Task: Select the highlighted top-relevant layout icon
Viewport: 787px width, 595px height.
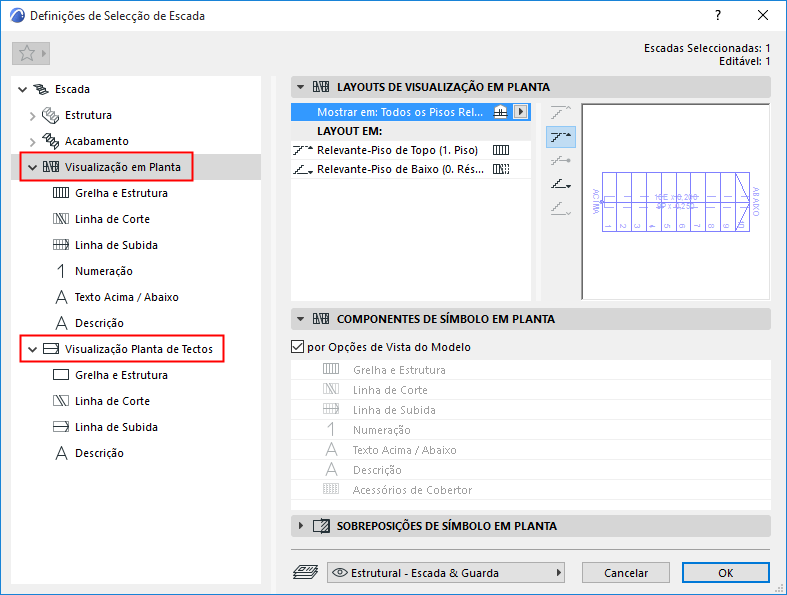Action: pos(561,137)
